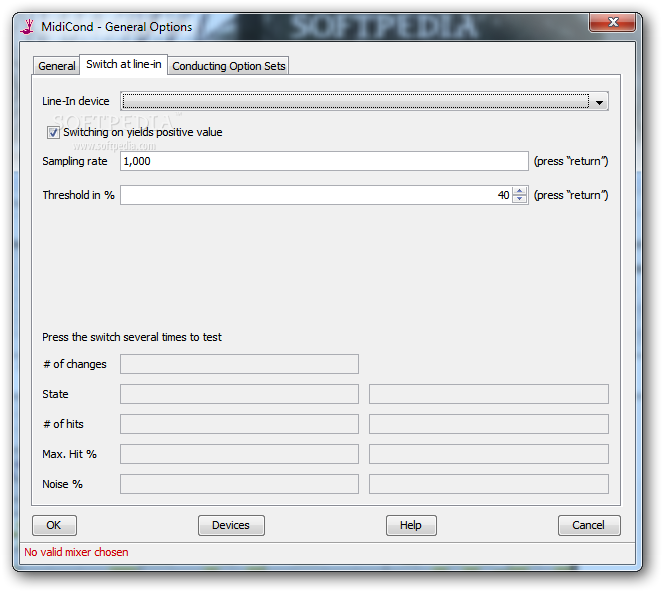Screen dimensions: 663x592
Task: Click the 'Max. Hit %' label
Action: (69, 454)
